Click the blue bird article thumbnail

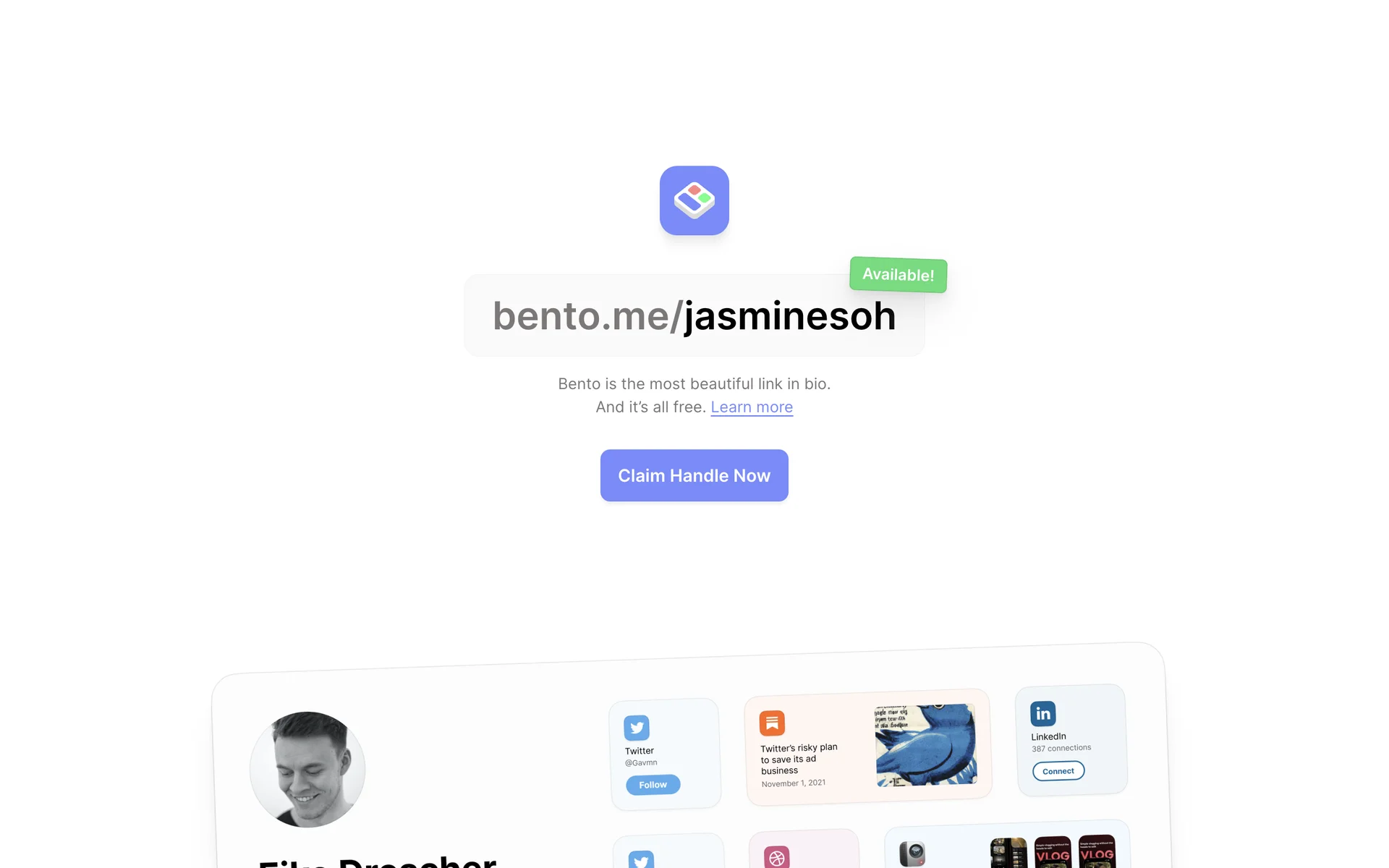click(925, 745)
